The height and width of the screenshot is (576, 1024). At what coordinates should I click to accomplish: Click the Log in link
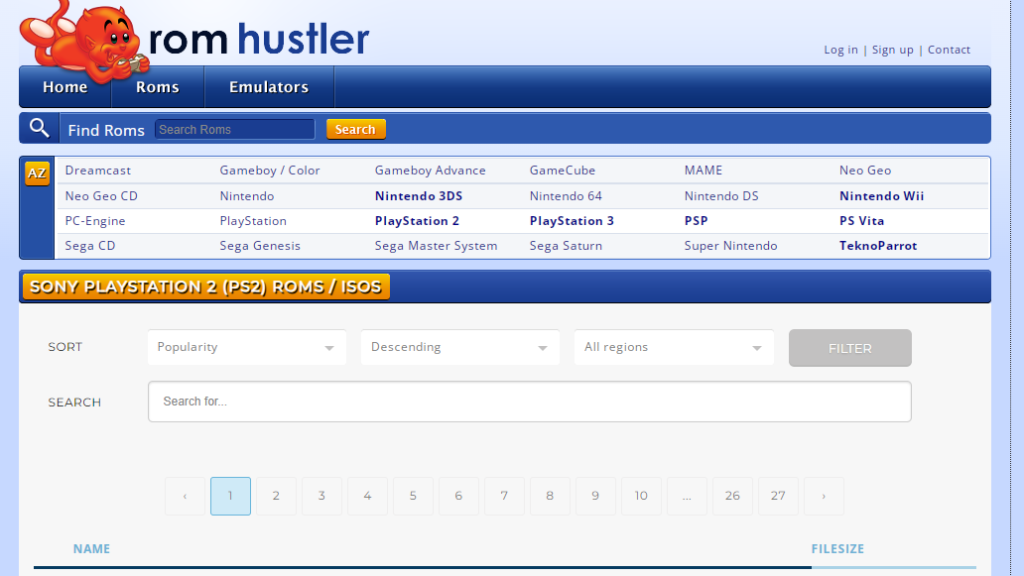tap(840, 50)
